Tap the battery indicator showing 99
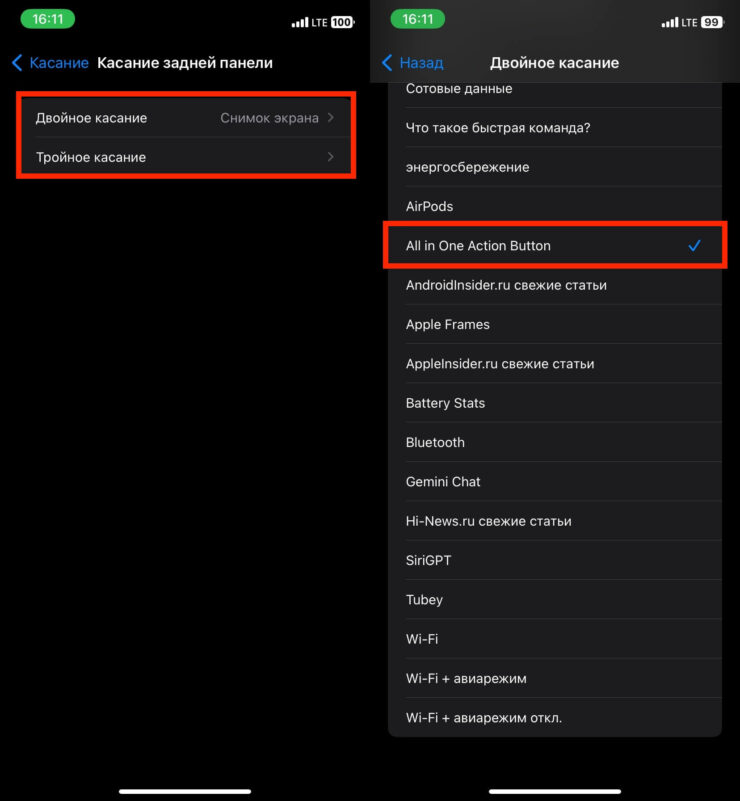Viewport: 740px width, 801px height. [711, 22]
